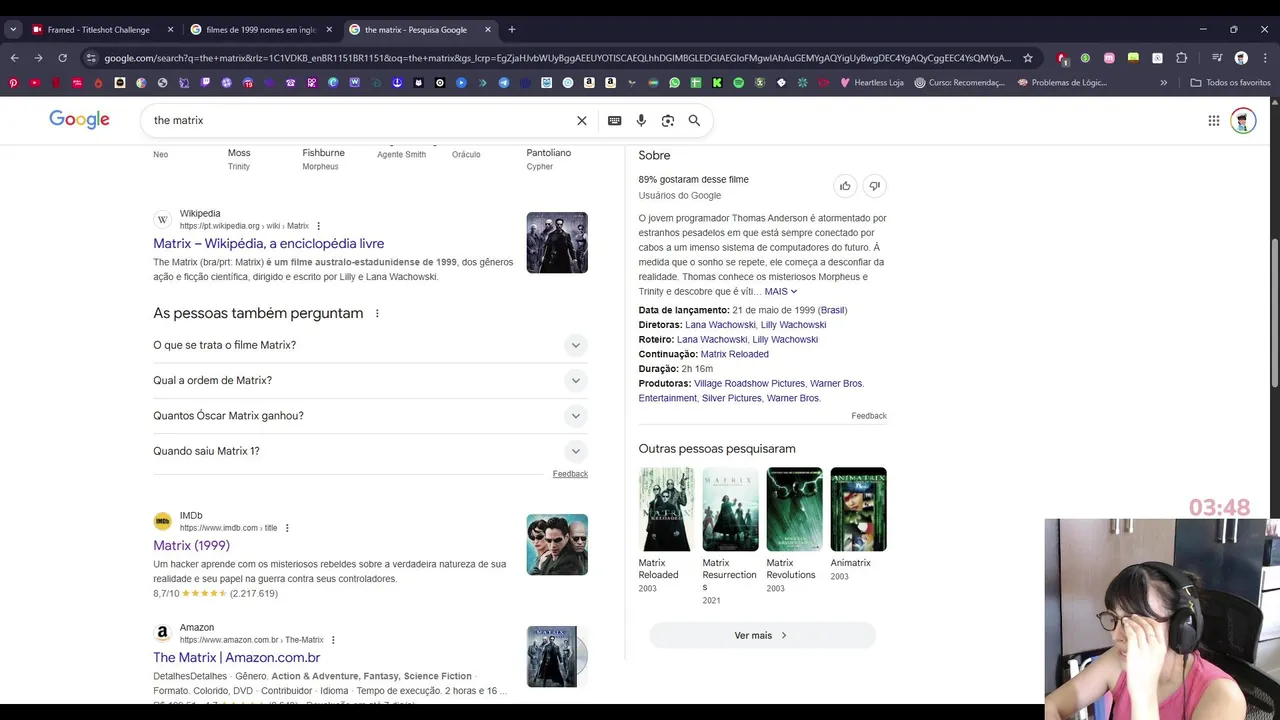Open the Twitch bookmark icon
Image resolution: width=1280 pixels, height=720 pixels.
[205, 83]
